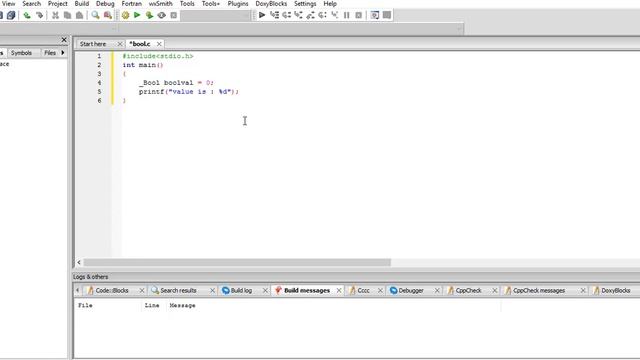Click the Break debugger pause icon
This screenshot has width=640, height=360.
pyautogui.click(x=347, y=15)
